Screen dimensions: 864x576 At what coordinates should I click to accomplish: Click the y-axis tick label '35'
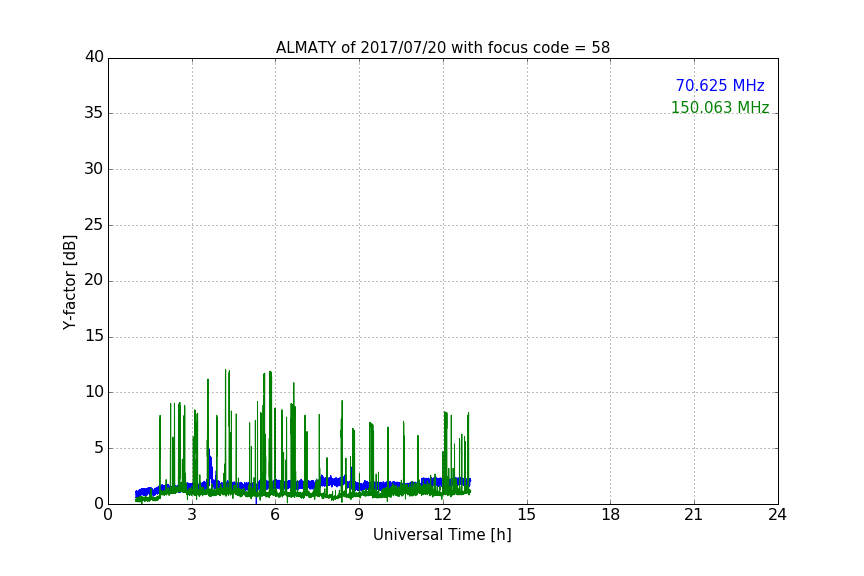tap(94, 113)
